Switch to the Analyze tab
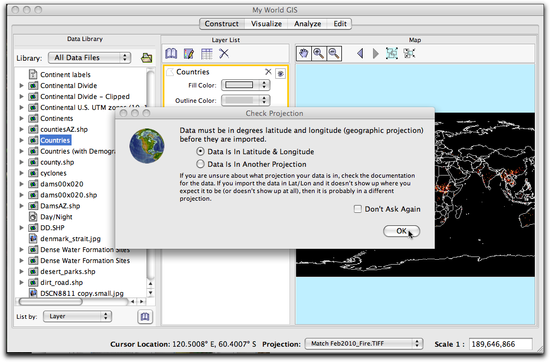Viewport: 550px width, 362px height. point(308,24)
